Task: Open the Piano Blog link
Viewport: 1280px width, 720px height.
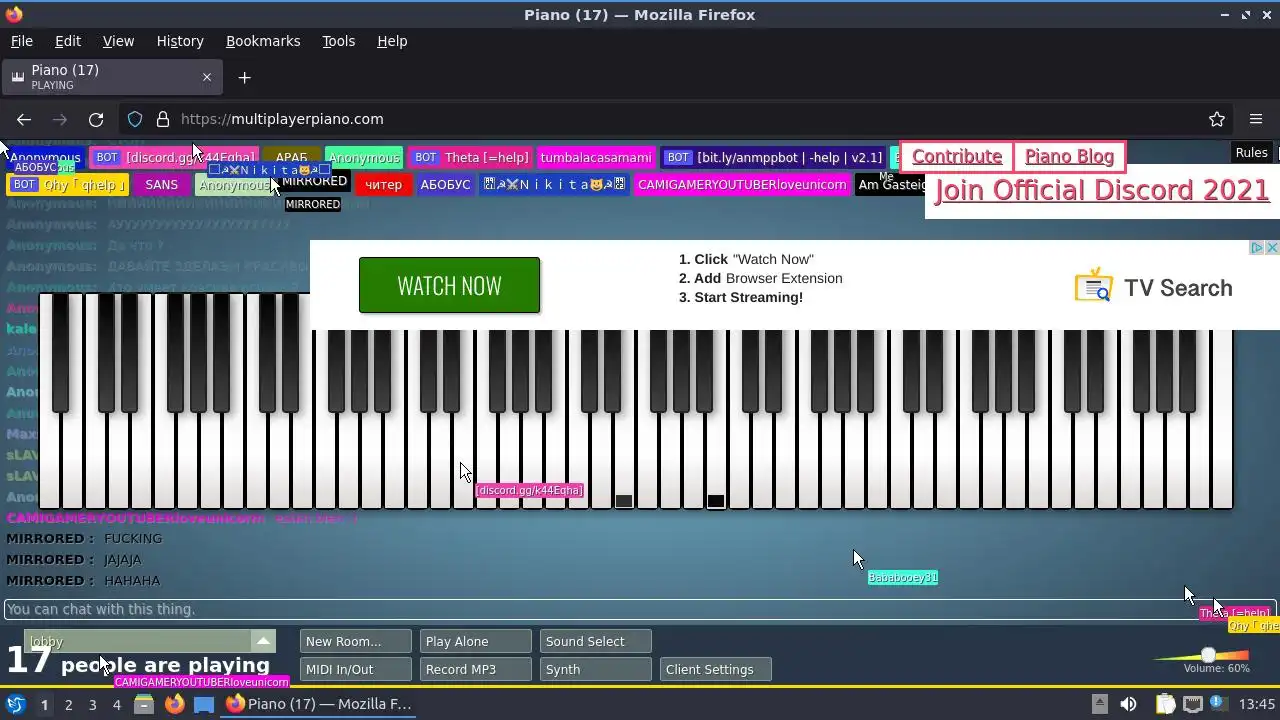Action: pyautogui.click(x=1069, y=157)
